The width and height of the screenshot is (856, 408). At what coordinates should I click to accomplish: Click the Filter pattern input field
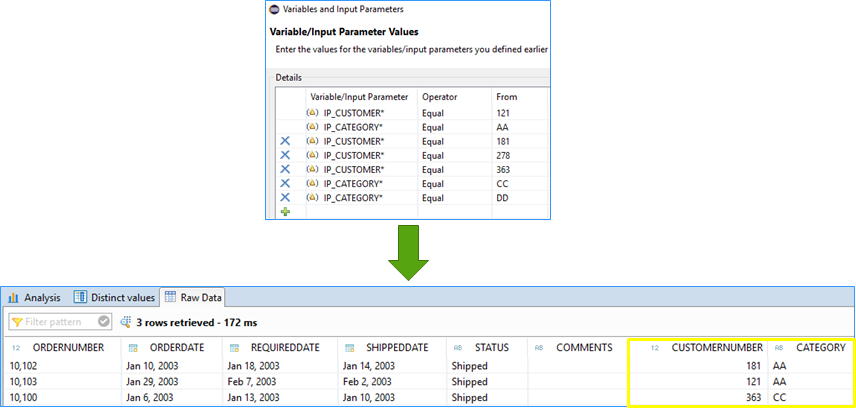[x=60, y=322]
